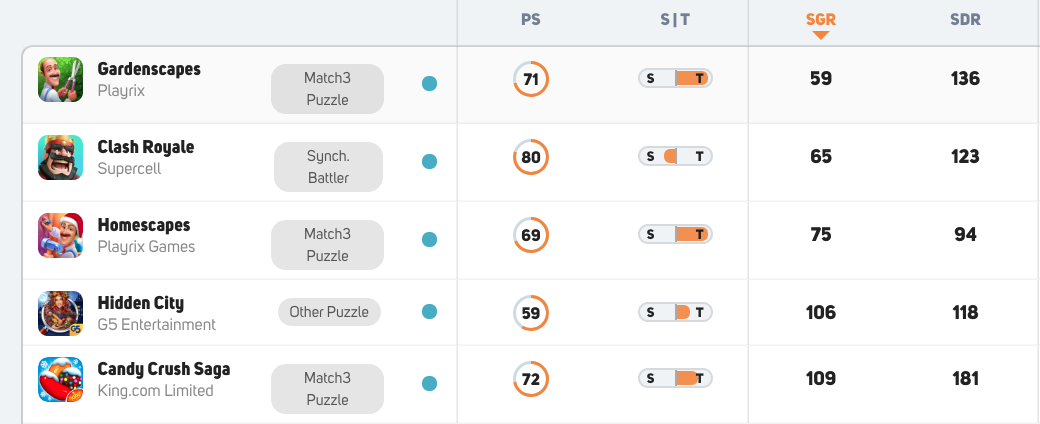Viewport: 1040px width, 424px height.
Task: Click the Candy Crush Saga icon
Action: pos(60,380)
